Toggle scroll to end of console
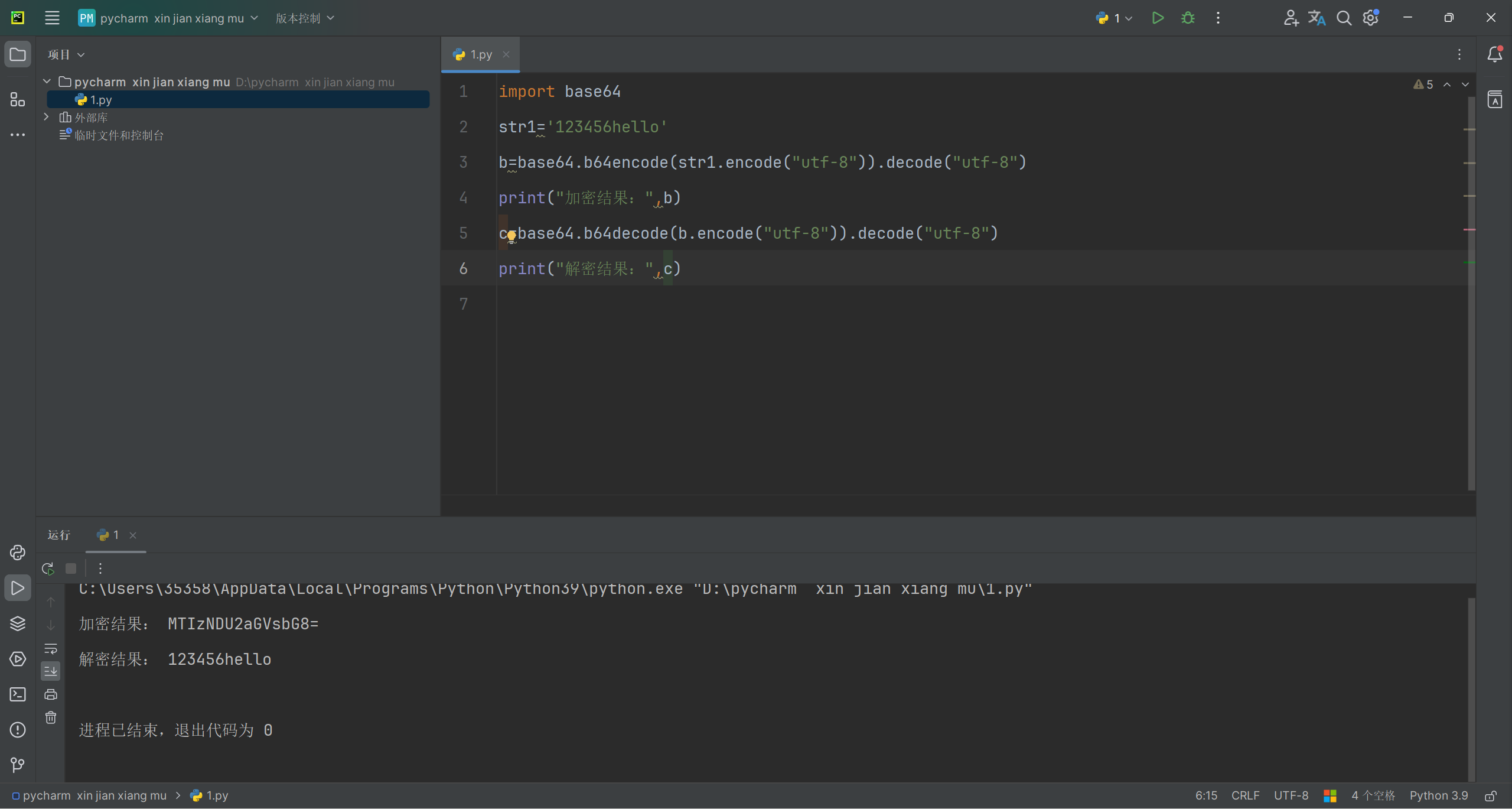This screenshot has width=1512, height=809. click(51, 671)
